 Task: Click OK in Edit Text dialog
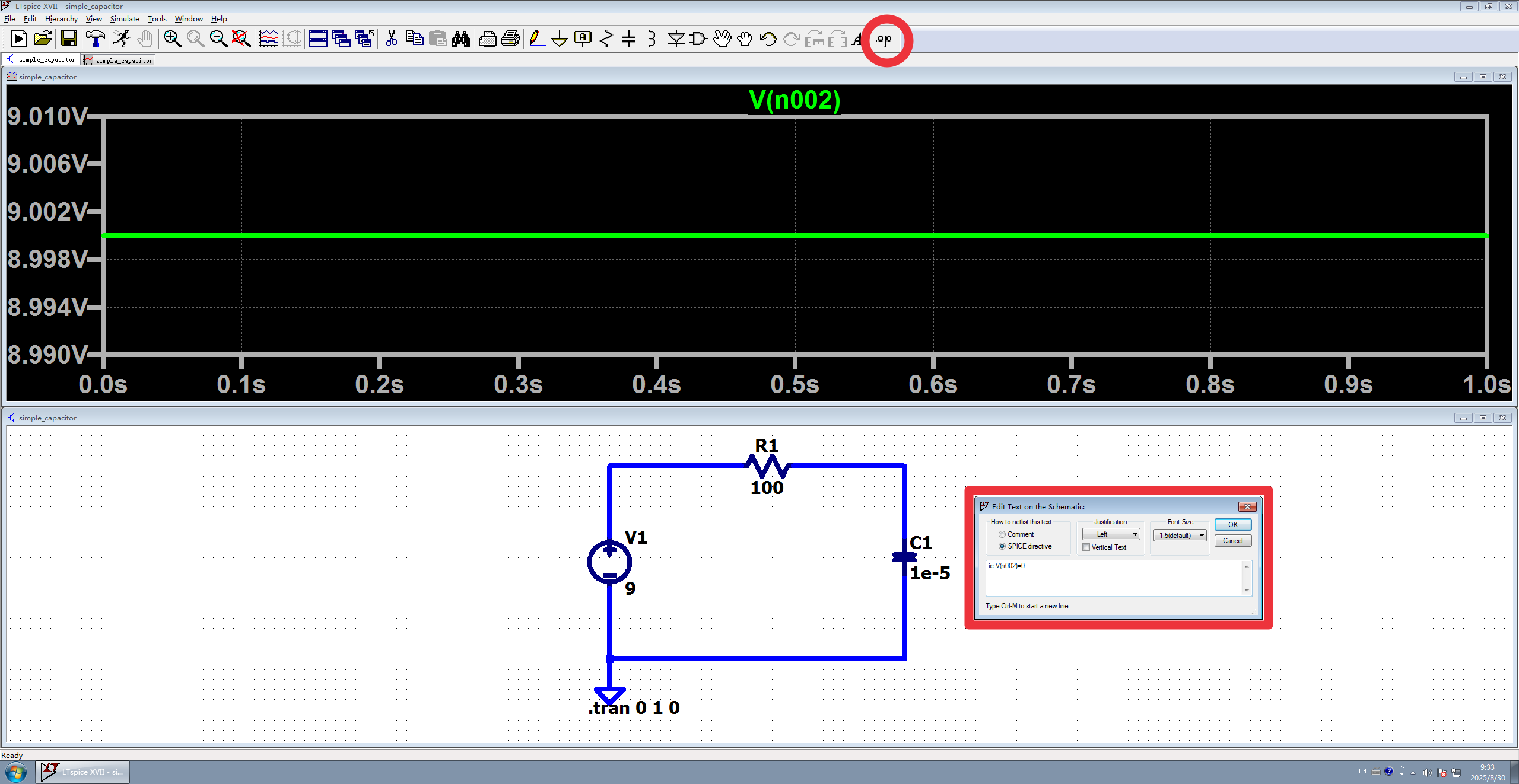pyautogui.click(x=1232, y=524)
